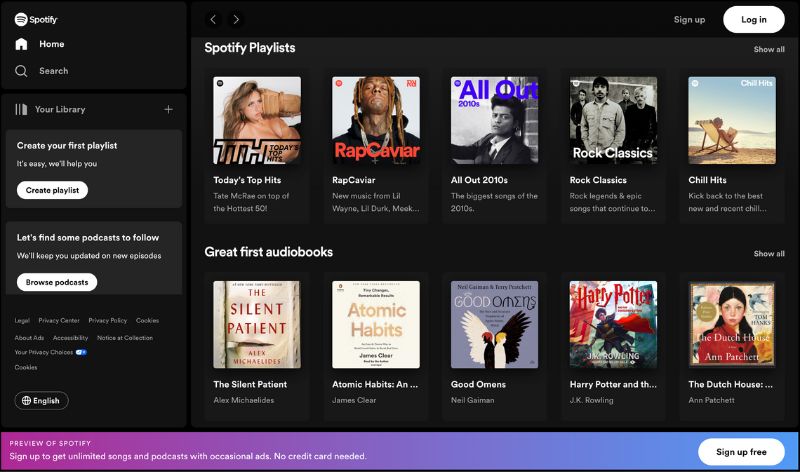Click the globe icon beside English
This screenshot has width=800, height=472.
(x=26, y=401)
